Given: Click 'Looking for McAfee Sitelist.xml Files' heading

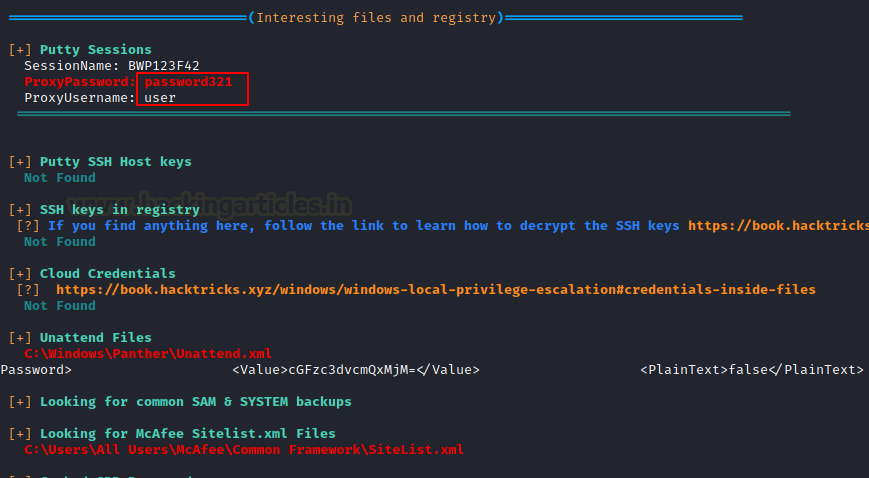Looking at the screenshot, I should 188,434.
